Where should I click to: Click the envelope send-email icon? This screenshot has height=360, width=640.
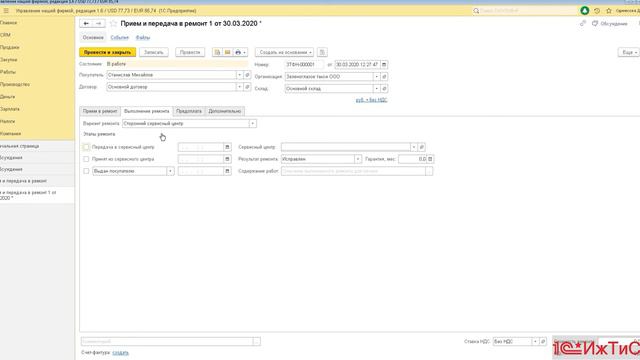pyautogui.click(x=227, y=52)
